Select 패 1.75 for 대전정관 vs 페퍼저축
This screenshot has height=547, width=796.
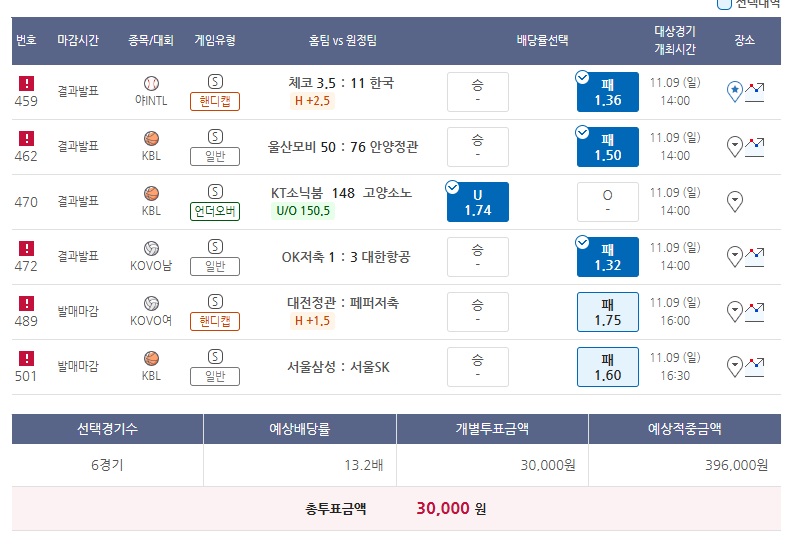click(608, 312)
